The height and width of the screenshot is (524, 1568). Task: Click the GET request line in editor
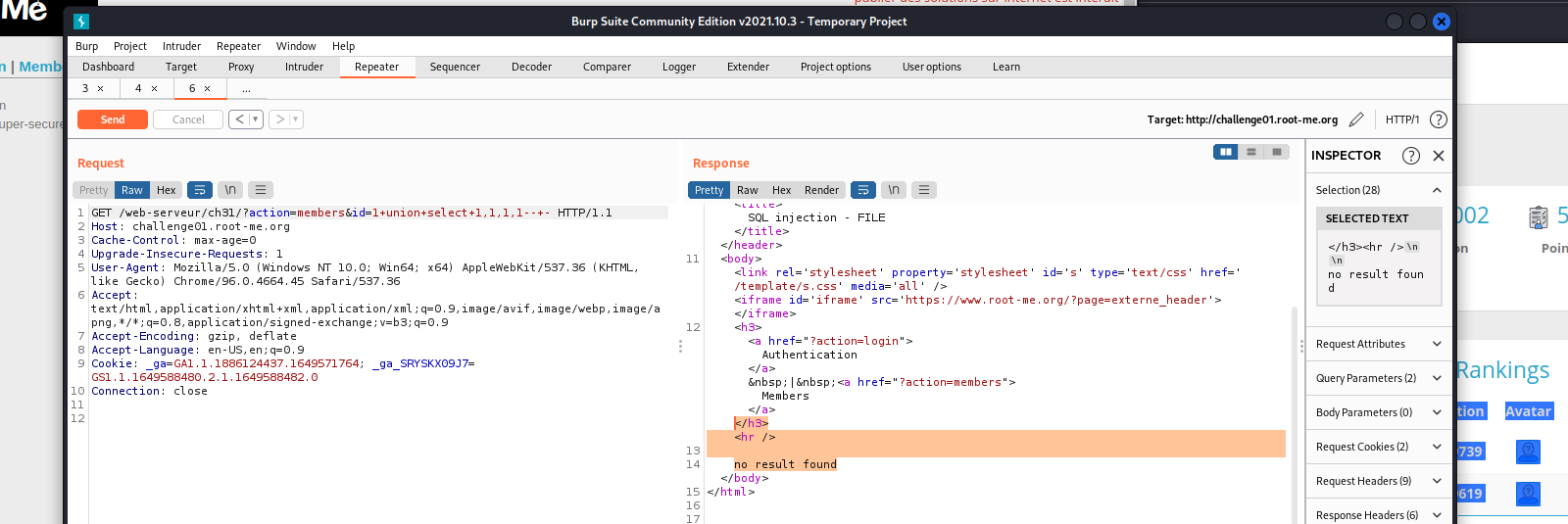(x=379, y=213)
